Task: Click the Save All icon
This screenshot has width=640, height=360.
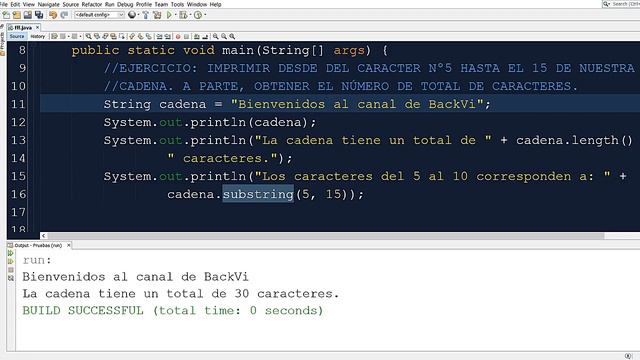Action: point(39,15)
